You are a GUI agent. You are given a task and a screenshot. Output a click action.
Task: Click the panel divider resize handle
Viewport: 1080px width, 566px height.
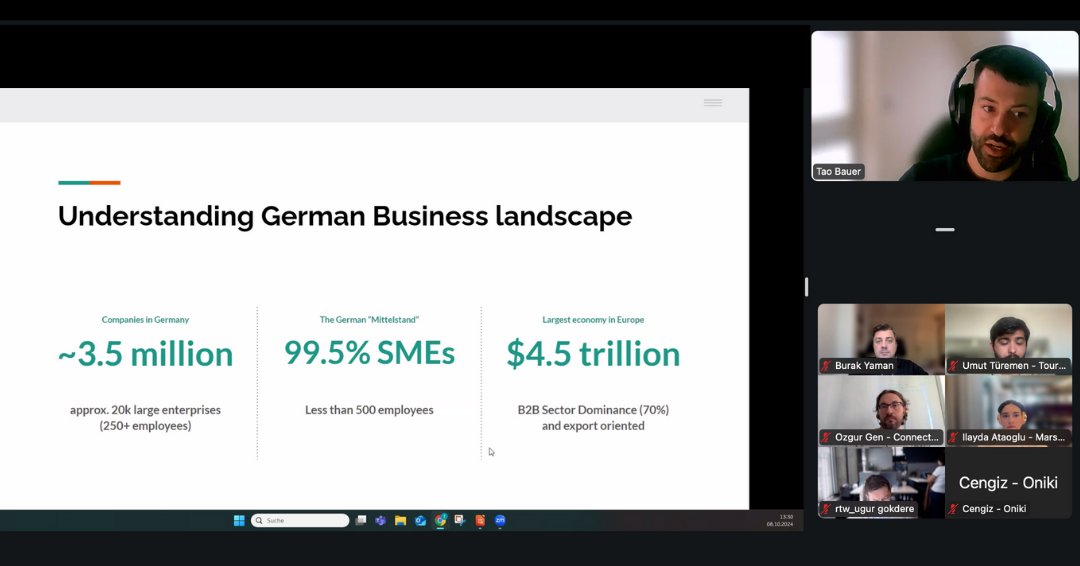pos(807,286)
